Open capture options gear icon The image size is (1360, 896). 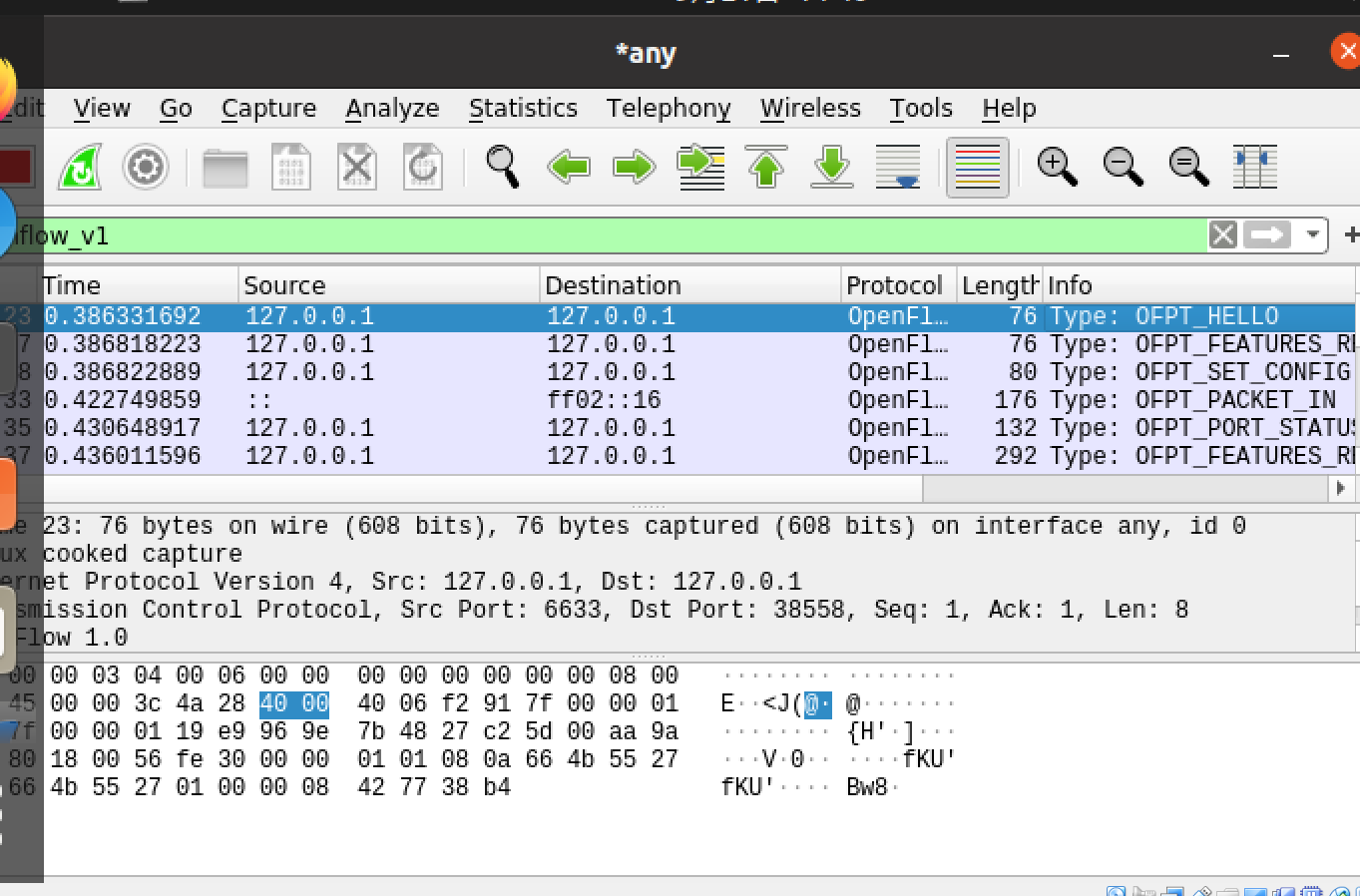click(146, 167)
